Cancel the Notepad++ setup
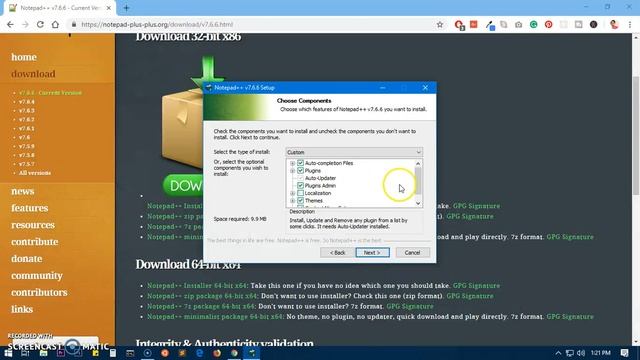640x360 pixels. (x=412, y=253)
